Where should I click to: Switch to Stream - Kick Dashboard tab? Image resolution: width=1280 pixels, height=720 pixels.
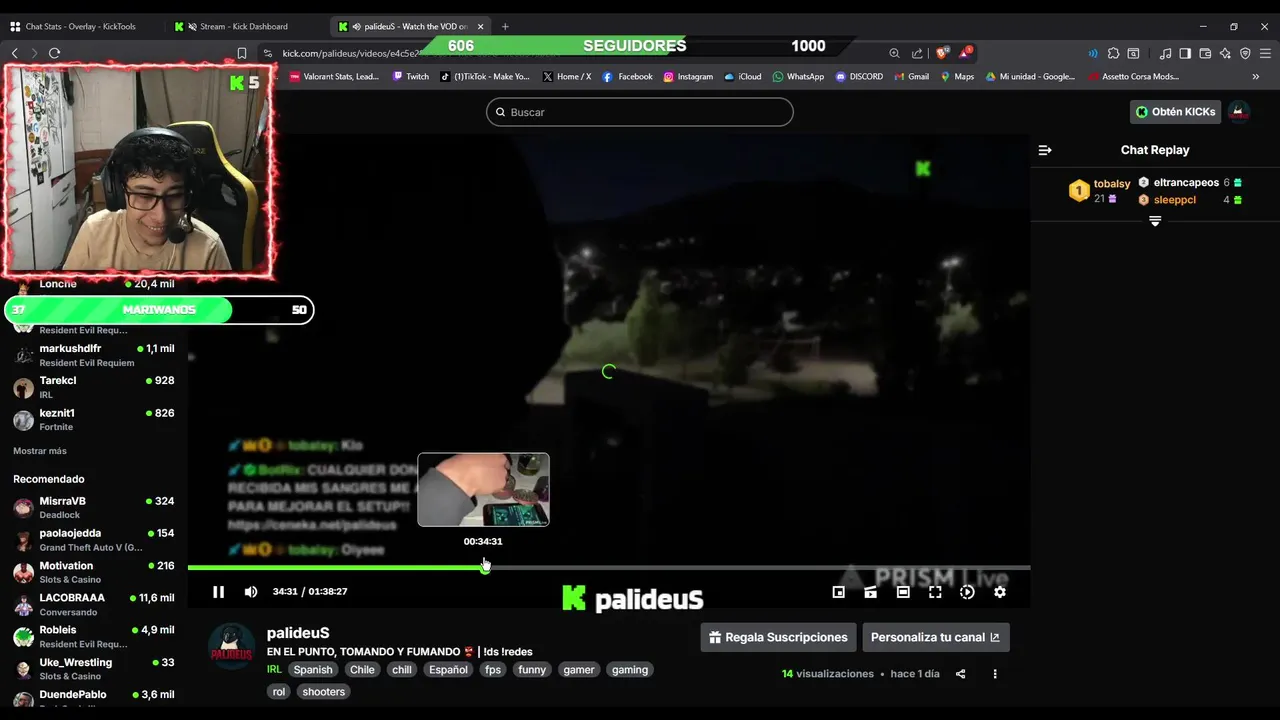pos(244,26)
